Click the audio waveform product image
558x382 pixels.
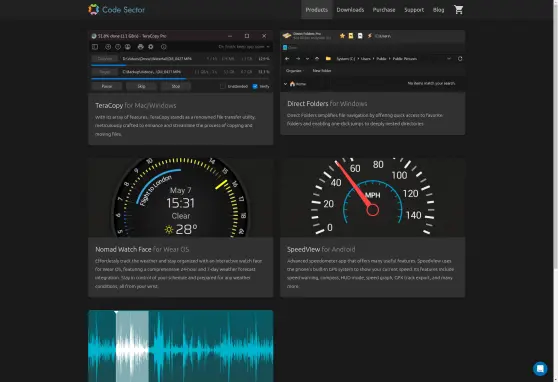180,346
